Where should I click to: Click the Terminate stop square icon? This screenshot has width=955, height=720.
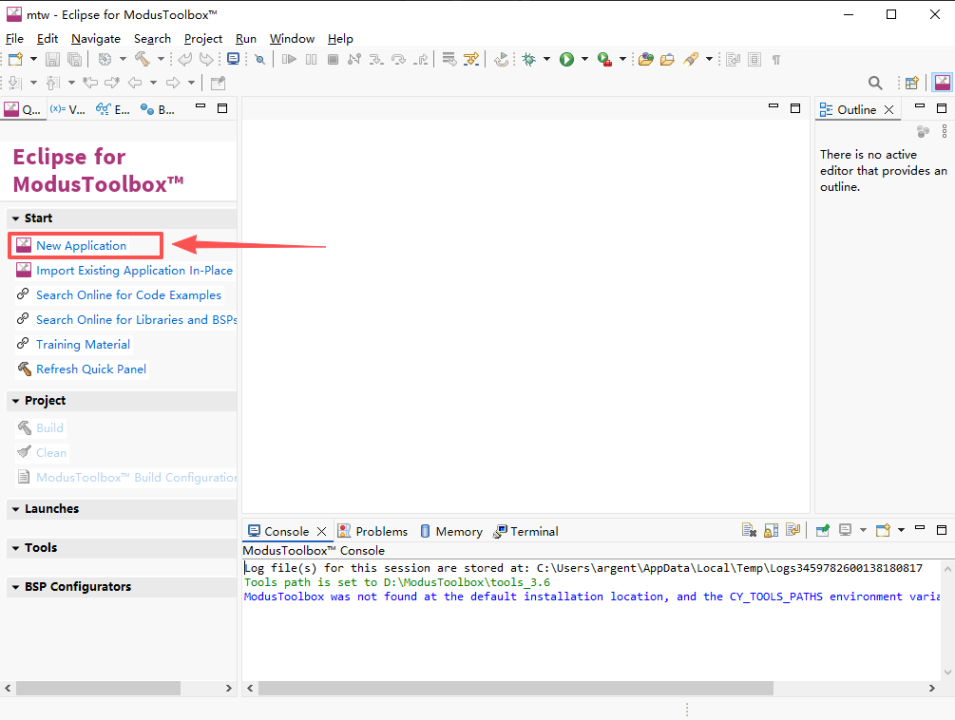click(x=333, y=59)
